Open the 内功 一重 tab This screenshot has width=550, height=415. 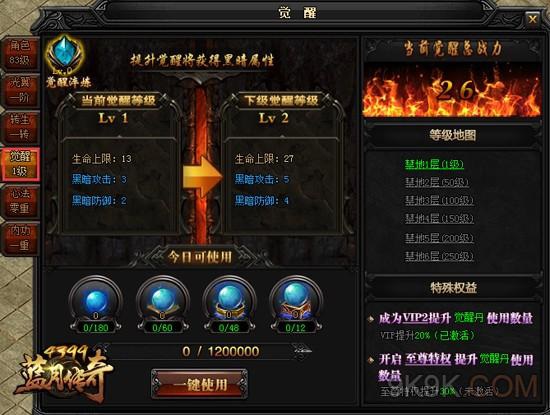(20, 237)
